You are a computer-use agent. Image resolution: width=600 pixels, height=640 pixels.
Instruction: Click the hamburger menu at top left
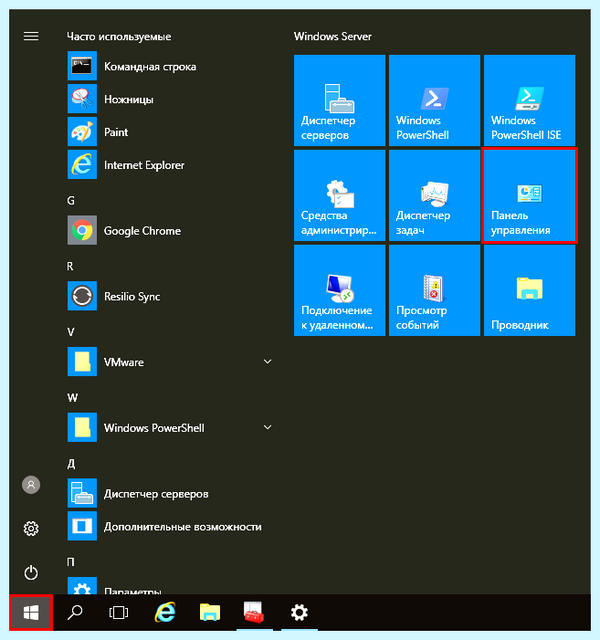(31, 36)
